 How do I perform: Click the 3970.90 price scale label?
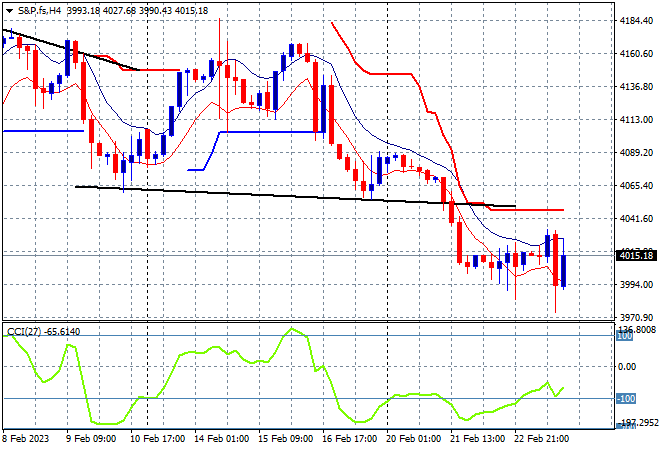coord(636,317)
